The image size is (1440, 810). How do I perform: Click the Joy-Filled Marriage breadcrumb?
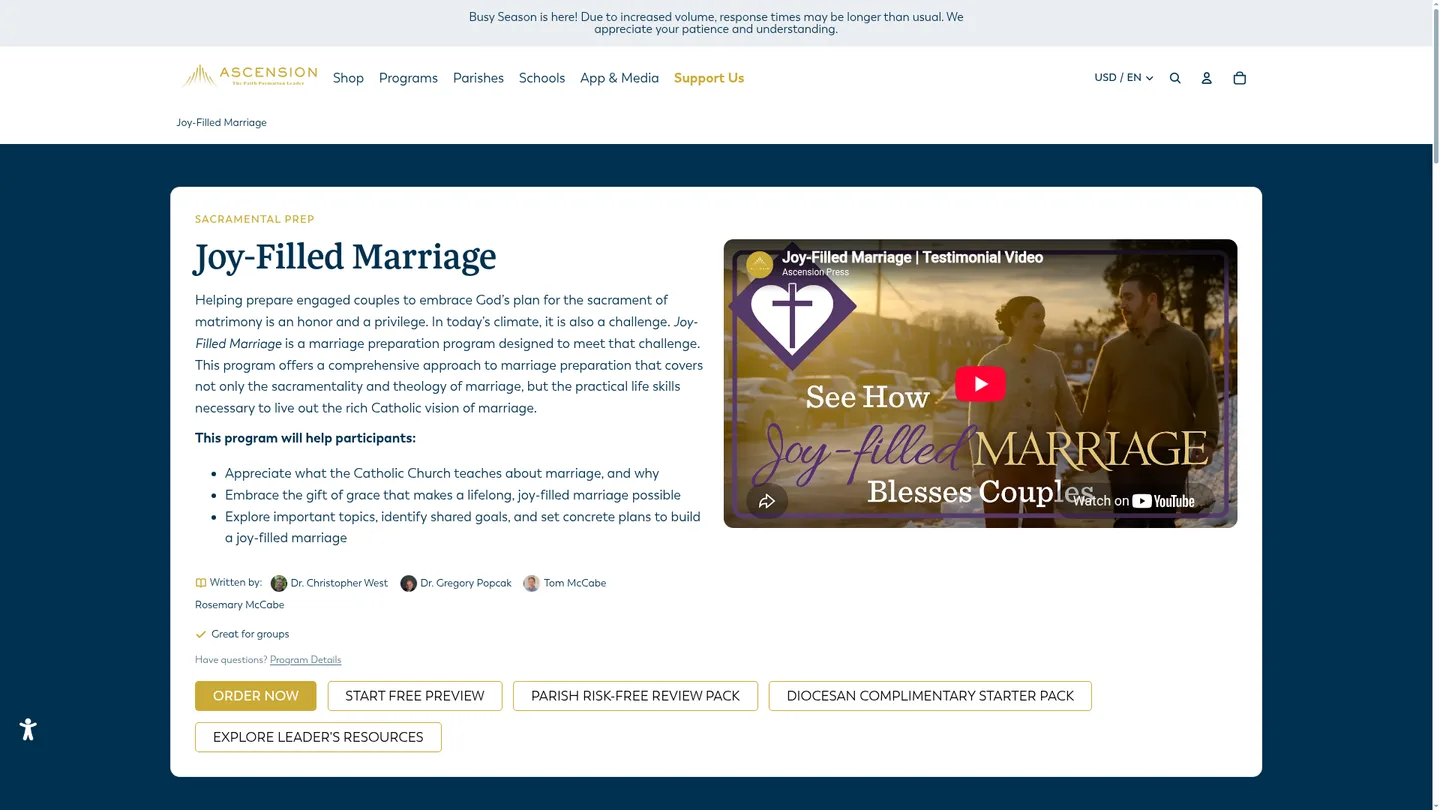(221, 123)
